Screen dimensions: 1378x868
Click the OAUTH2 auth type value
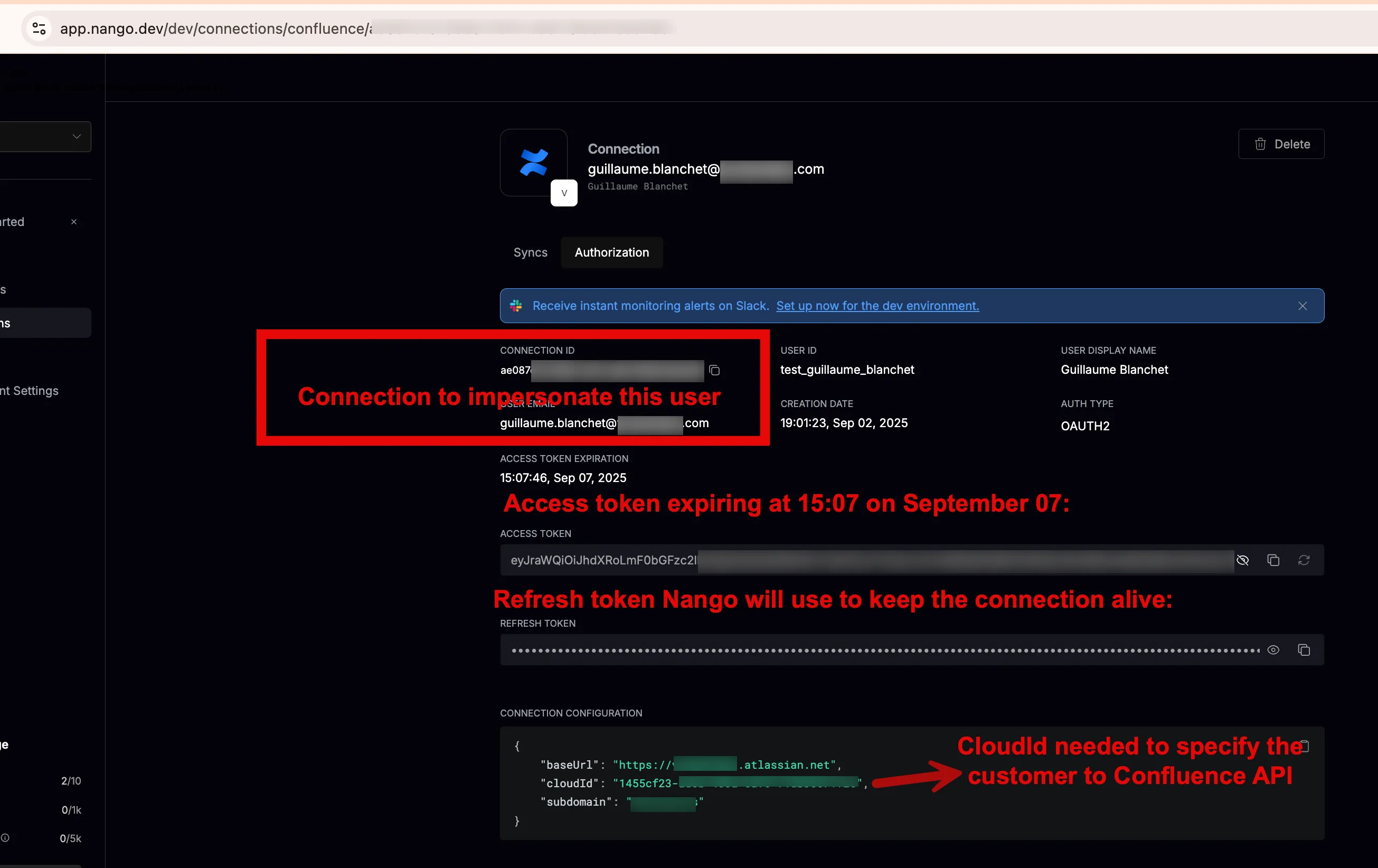coord(1085,426)
